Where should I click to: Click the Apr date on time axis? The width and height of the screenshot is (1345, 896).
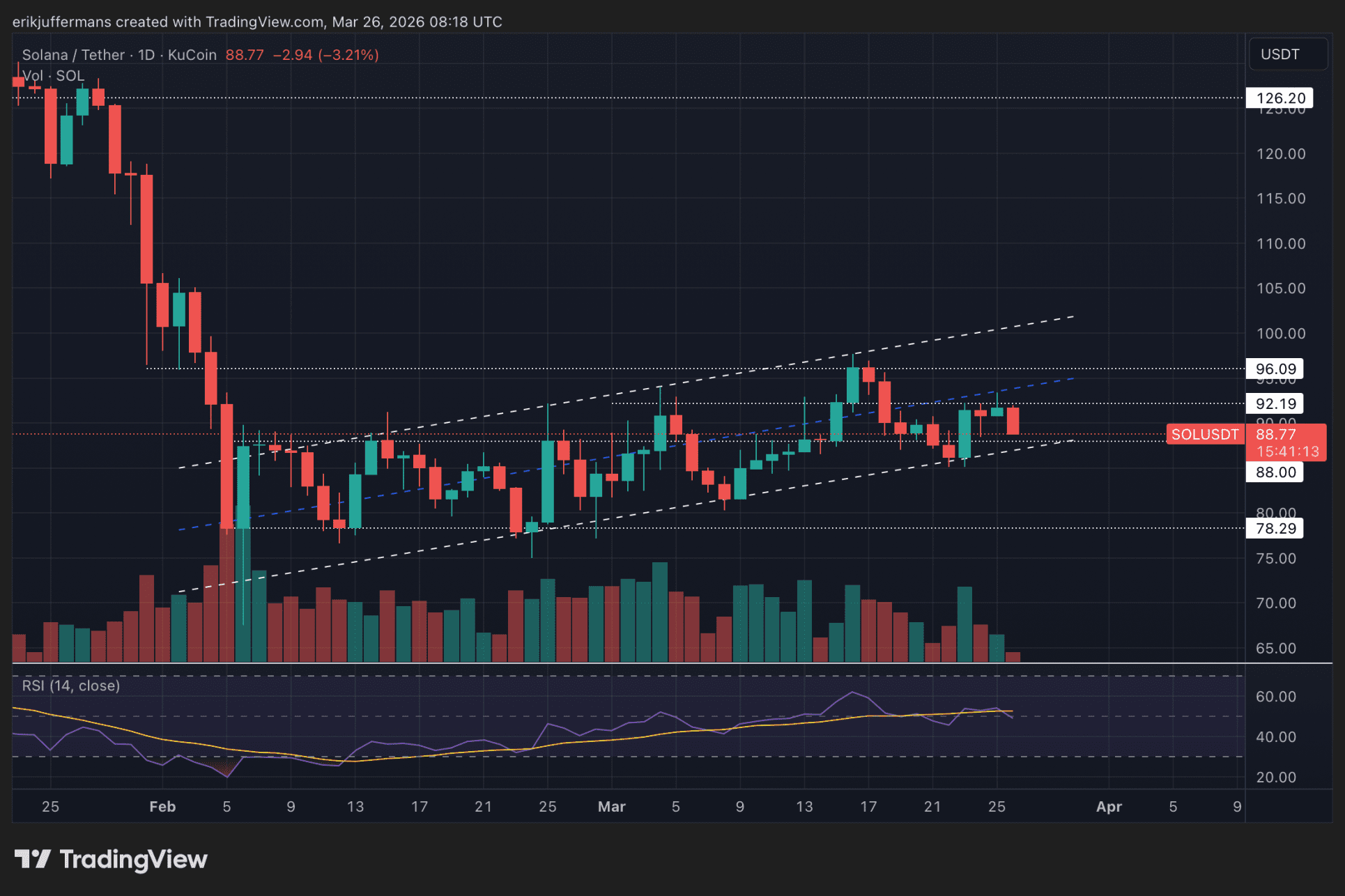pyautogui.click(x=1108, y=807)
